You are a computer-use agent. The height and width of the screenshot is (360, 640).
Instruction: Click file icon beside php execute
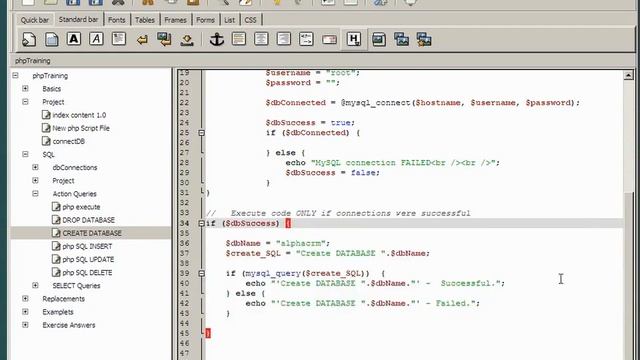tap(56, 207)
